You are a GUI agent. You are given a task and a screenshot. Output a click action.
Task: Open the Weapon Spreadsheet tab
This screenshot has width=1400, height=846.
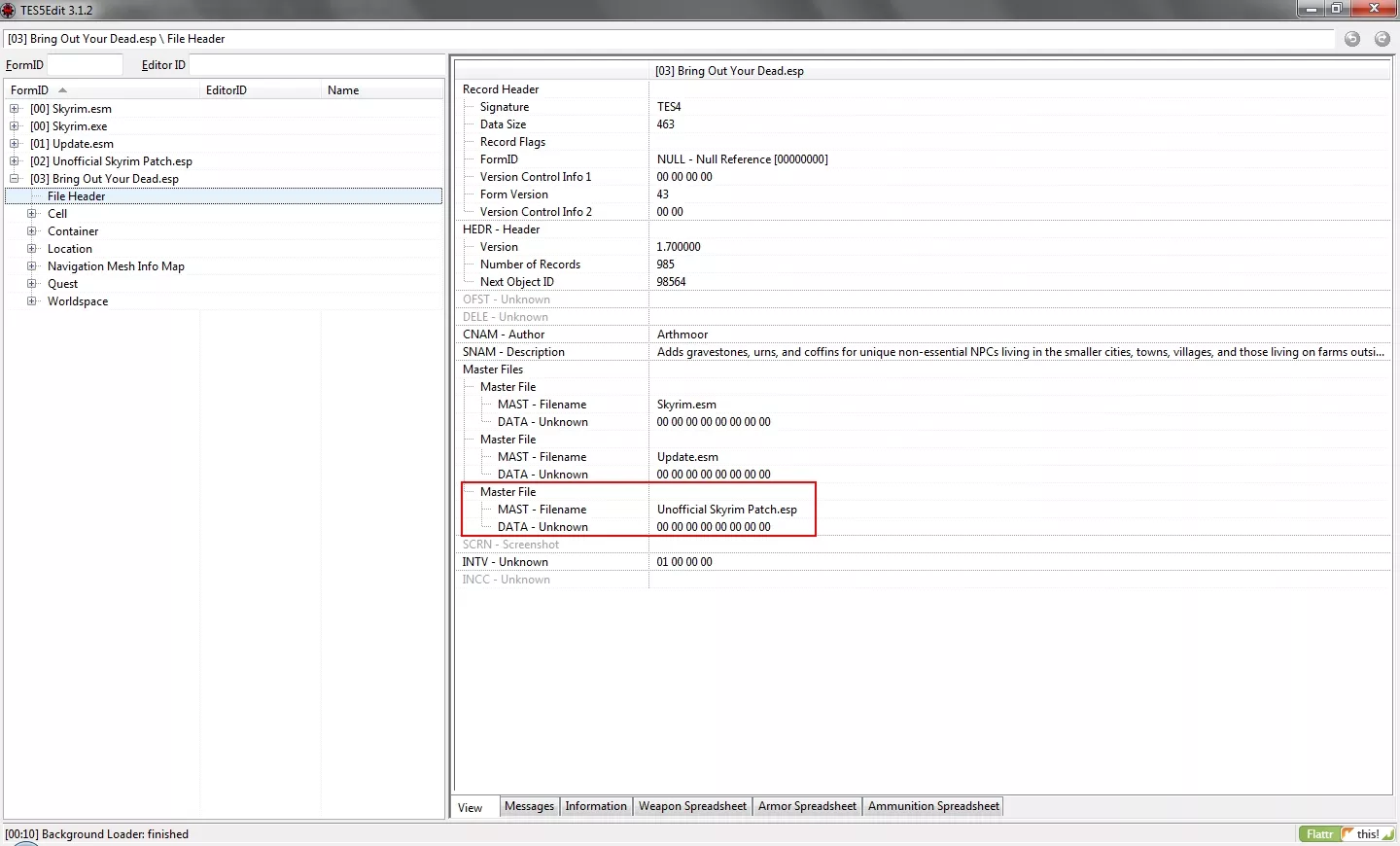692,806
